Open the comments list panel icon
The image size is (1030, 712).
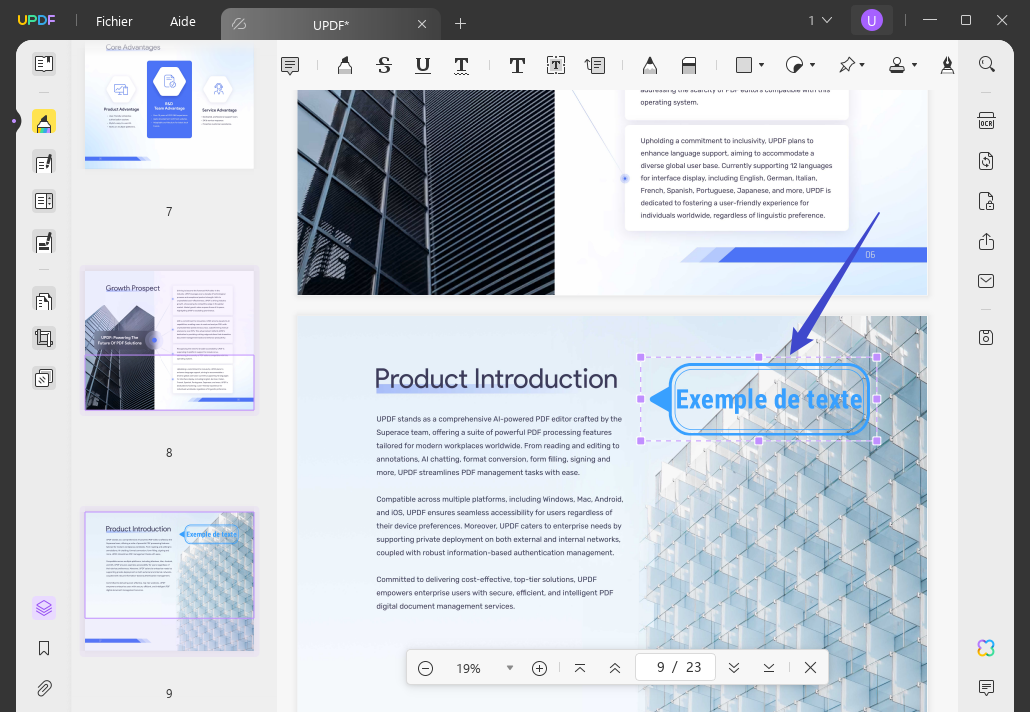coord(986,688)
